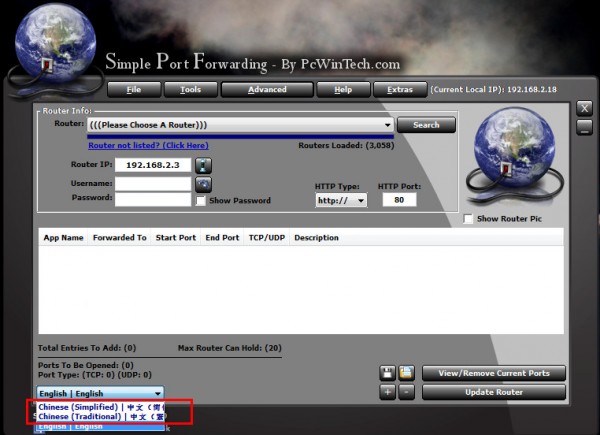
Task: Select Chinese (Traditional) language option
Action: coord(101,417)
